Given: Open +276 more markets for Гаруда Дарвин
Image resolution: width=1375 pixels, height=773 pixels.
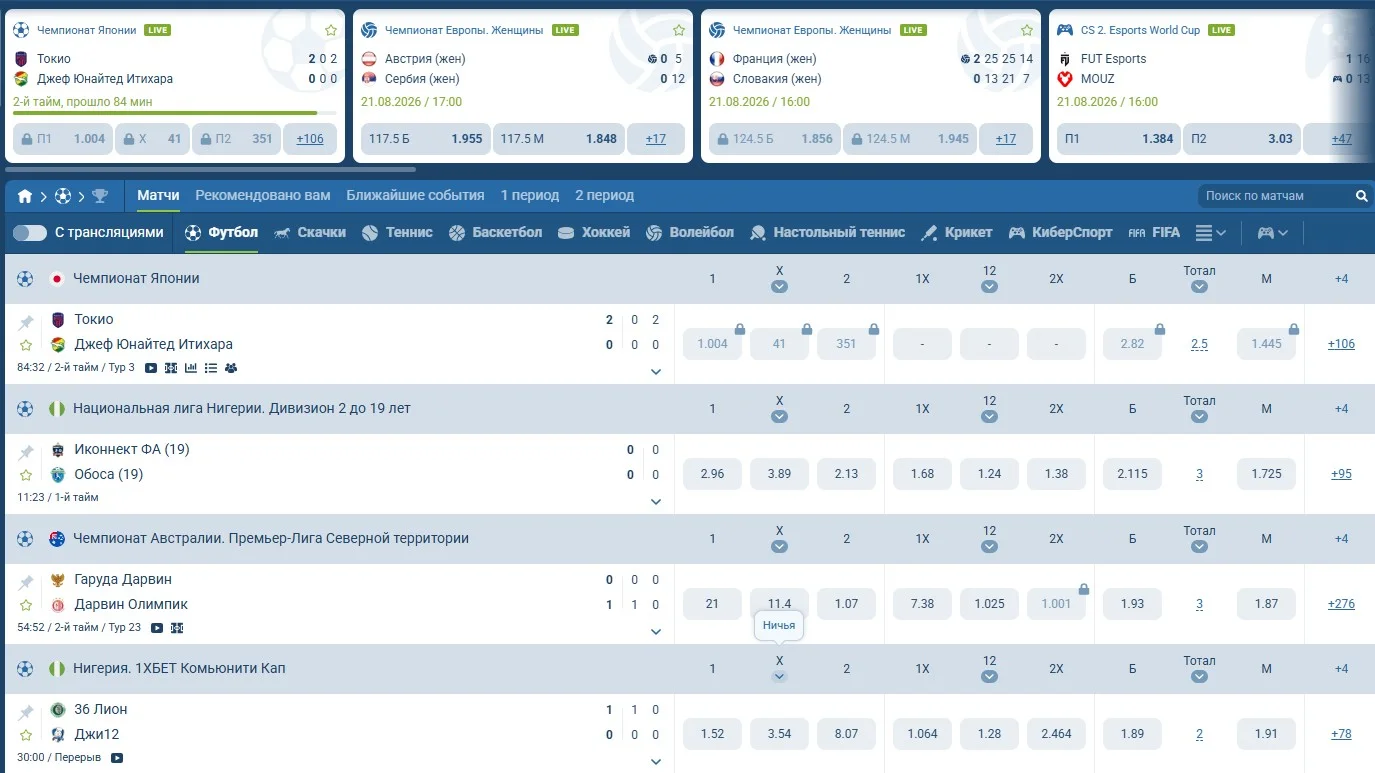Looking at the screenshot, I should click(x=1341, y=604).
